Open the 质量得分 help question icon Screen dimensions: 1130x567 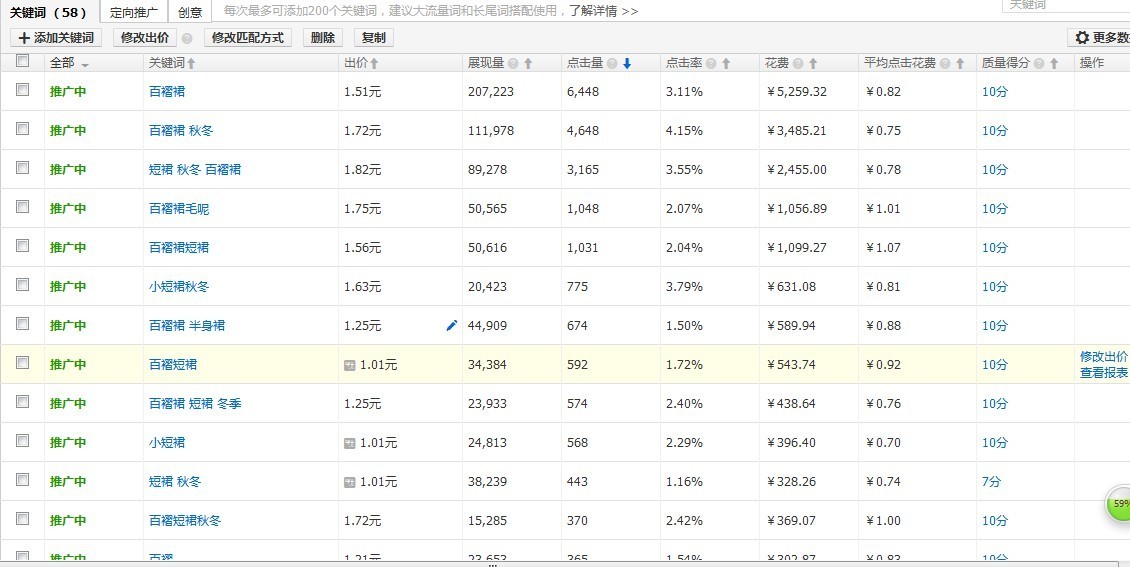pos(1039,63)
